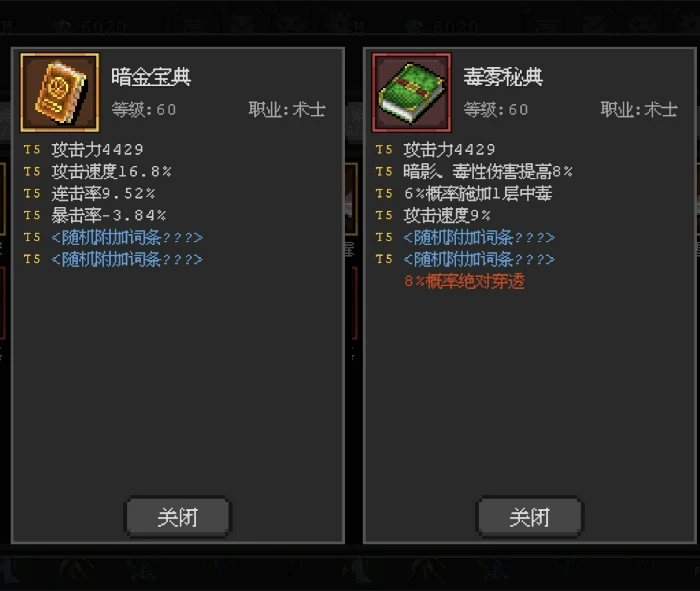
Task: Click second random affix link in 暗金宝典
Action: coord(127,259)
